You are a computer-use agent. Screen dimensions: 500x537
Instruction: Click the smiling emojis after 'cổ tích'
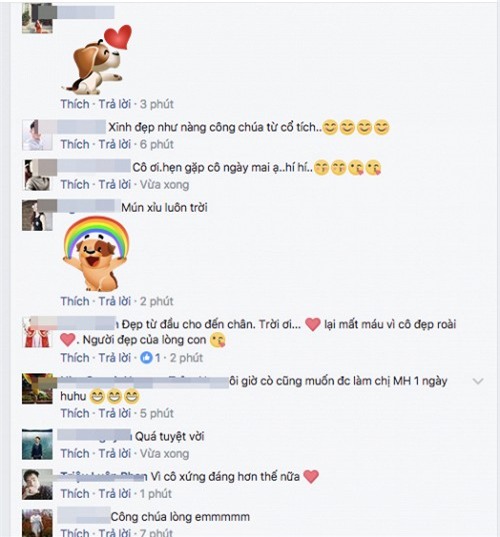coord(356,128)
